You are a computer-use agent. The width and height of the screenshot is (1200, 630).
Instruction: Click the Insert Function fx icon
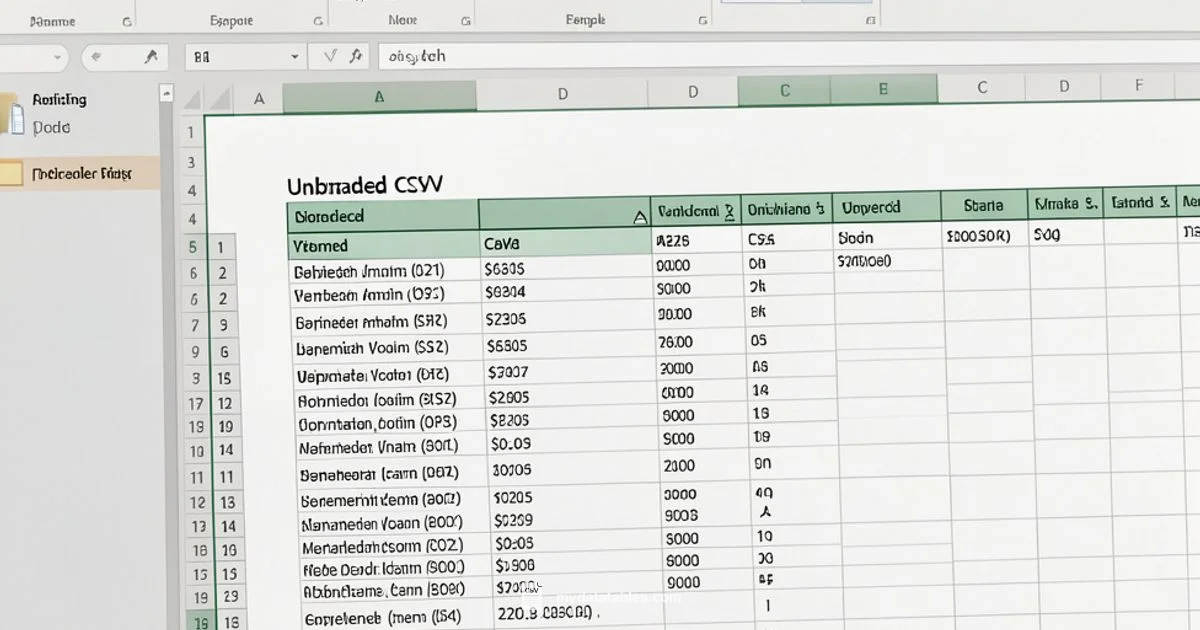tap(357, 55)
